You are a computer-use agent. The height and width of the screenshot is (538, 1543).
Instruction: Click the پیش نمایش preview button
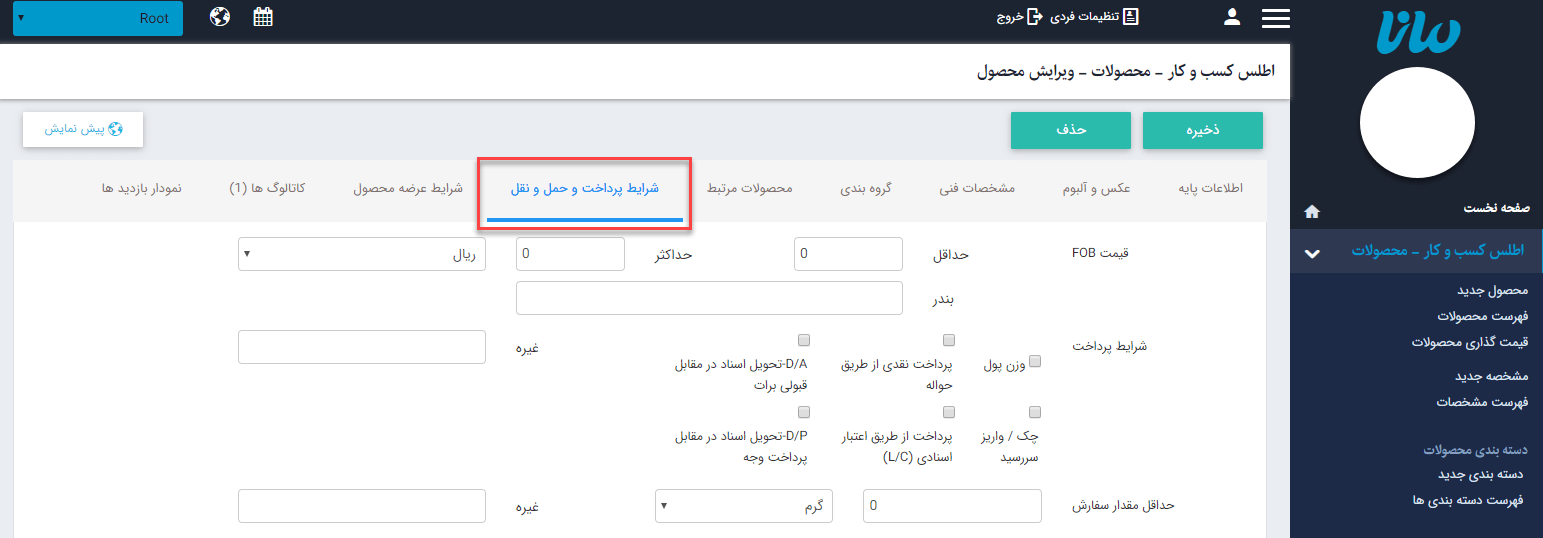pos(83,129)
